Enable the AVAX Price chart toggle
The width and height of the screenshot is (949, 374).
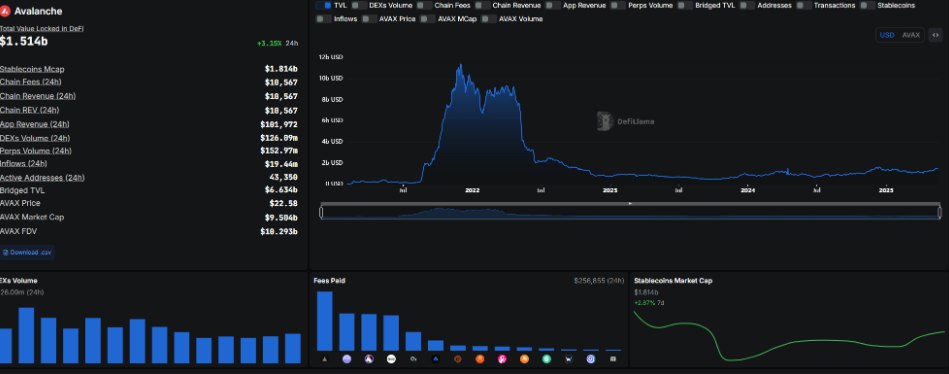[x=369, y=19]
